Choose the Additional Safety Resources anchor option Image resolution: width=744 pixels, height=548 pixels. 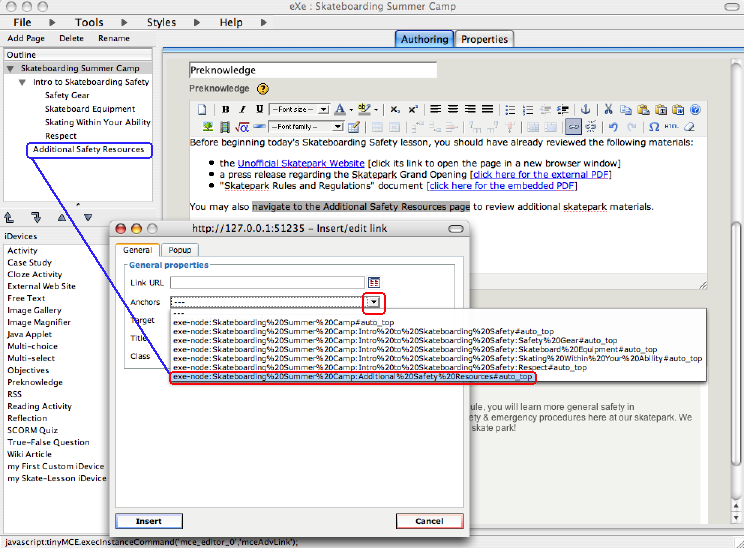click(x=353, y=377)
